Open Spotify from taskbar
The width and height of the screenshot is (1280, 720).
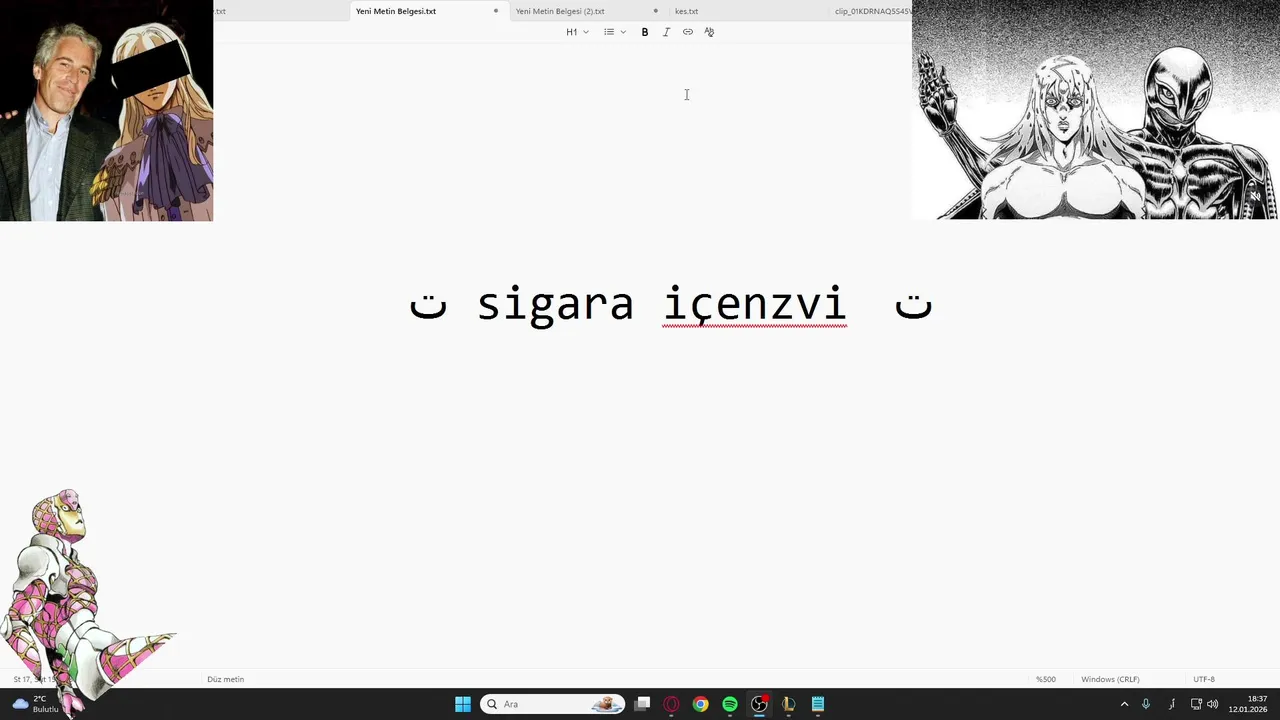coord(730,704)
